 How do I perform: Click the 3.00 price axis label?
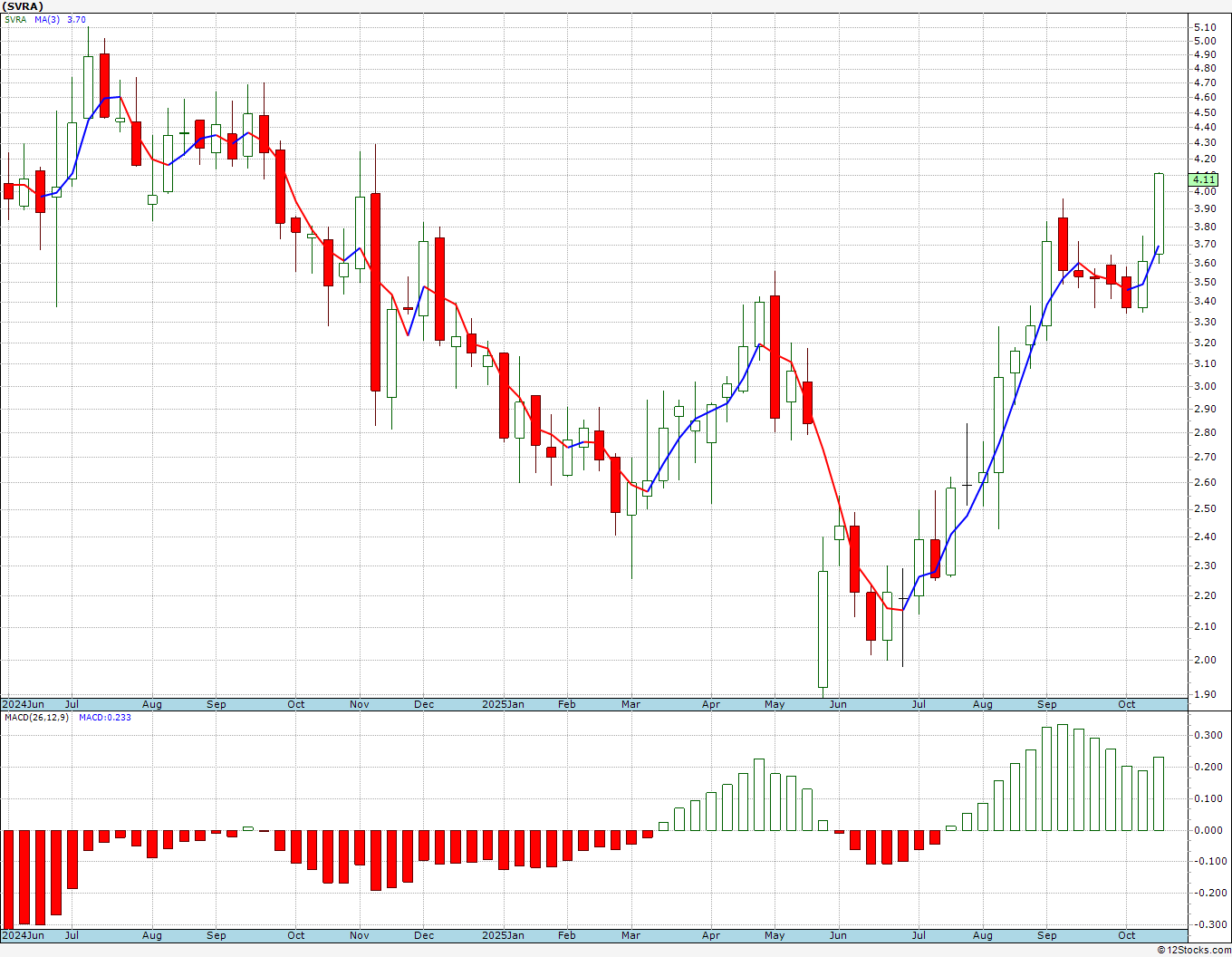[1205, 386]
